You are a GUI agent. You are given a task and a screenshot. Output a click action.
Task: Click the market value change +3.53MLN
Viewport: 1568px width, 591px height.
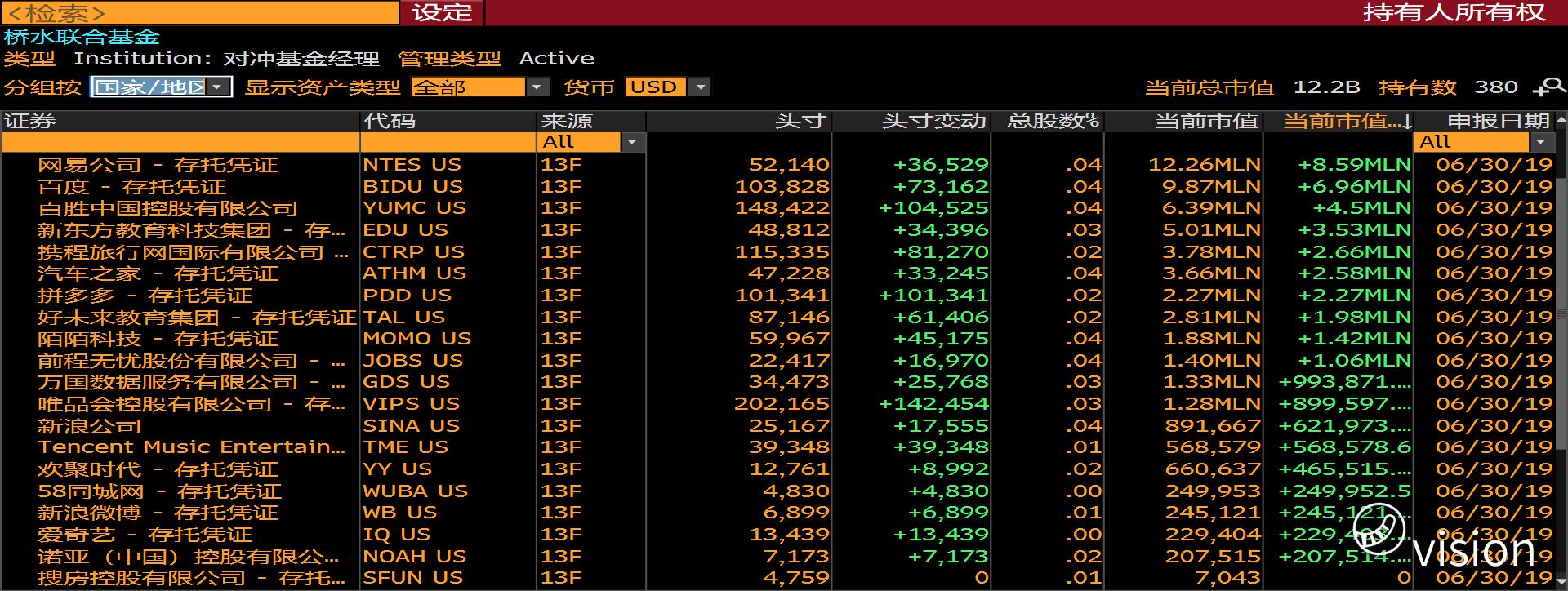click(1354, 230)
